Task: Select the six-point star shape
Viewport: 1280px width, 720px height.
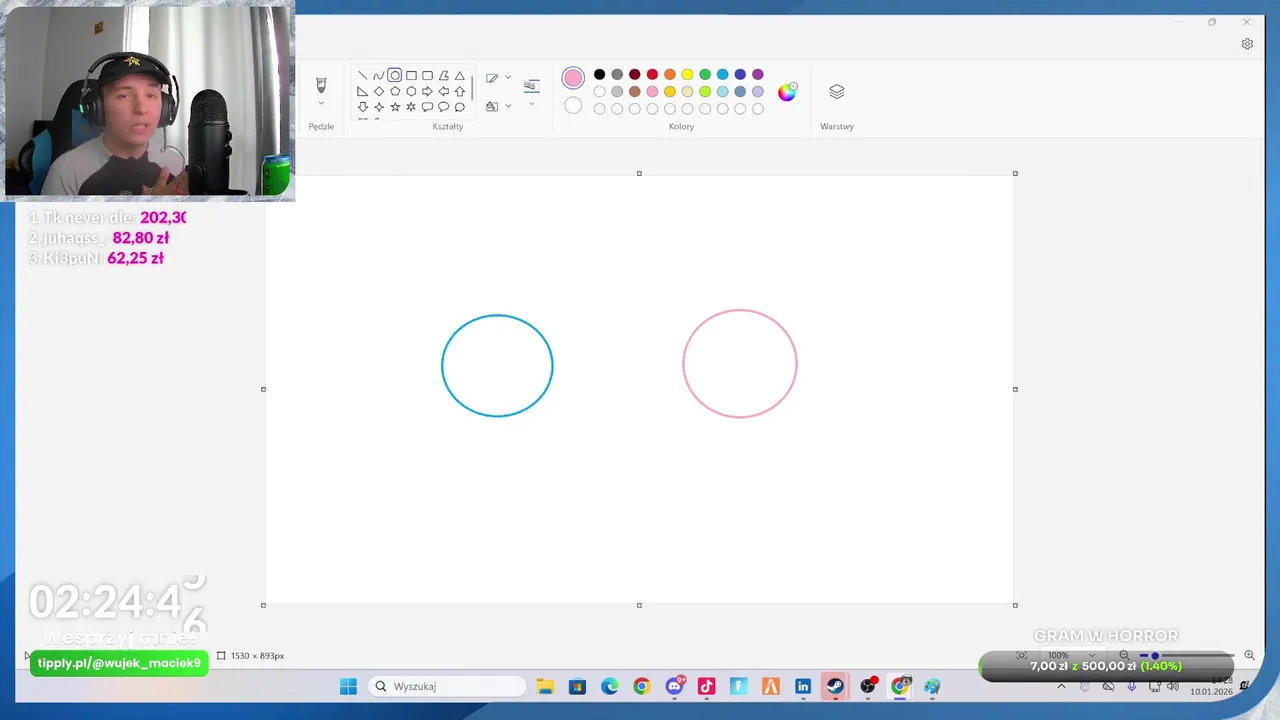Action: point(411,107)
